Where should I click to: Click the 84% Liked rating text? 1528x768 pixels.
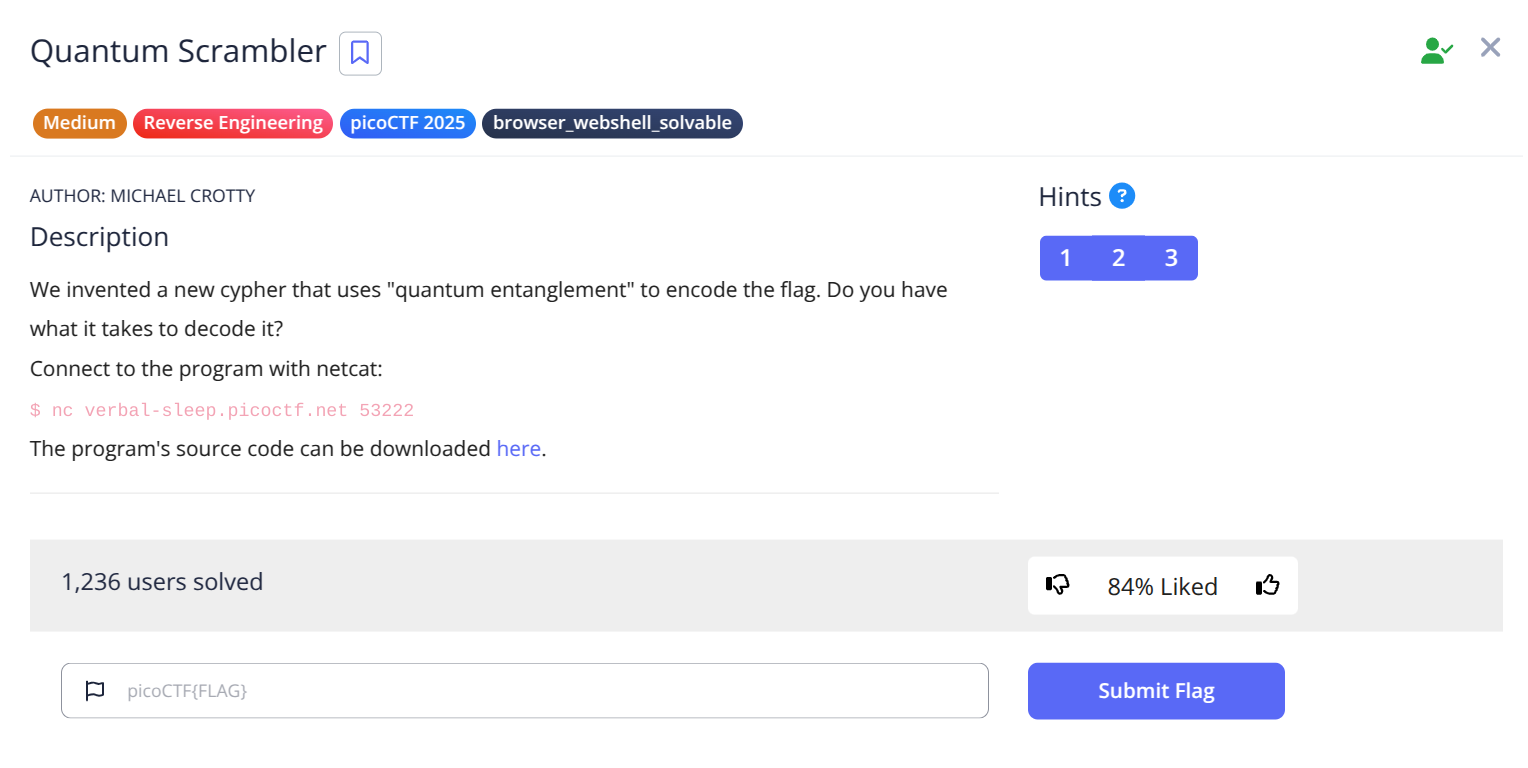click(x=1162, y=587)
